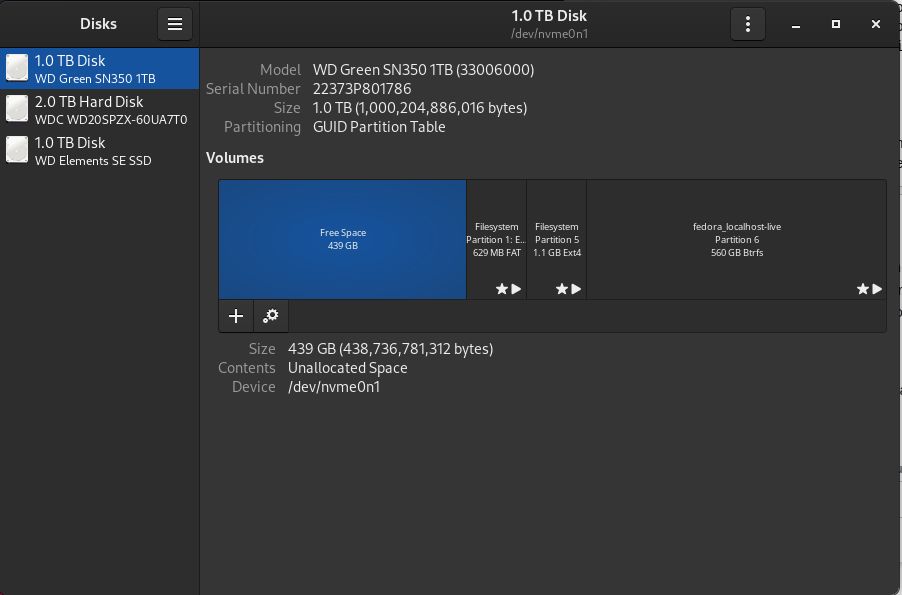
Task: Click the device path /dev/nvme0n1 below Contents
Action: click(334, 387)
